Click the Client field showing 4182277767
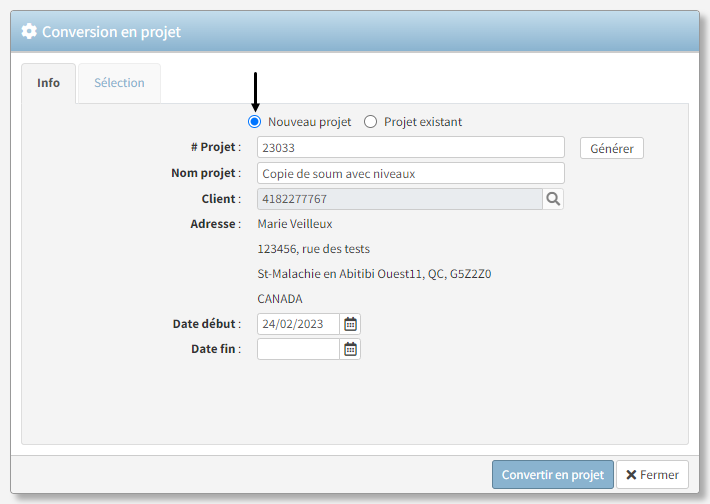710x504 pixels. click(x=400, y=199)
